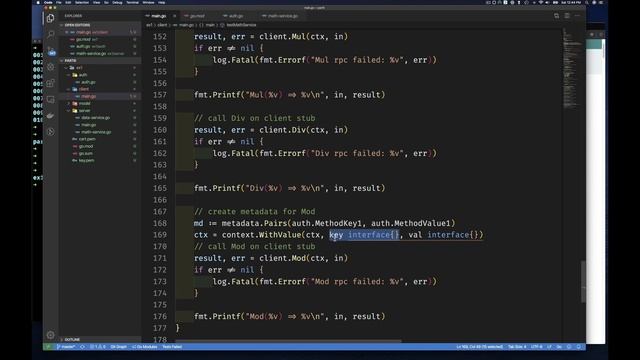
Task: Click the Go language mode indicator
Action: coord(559,347)
